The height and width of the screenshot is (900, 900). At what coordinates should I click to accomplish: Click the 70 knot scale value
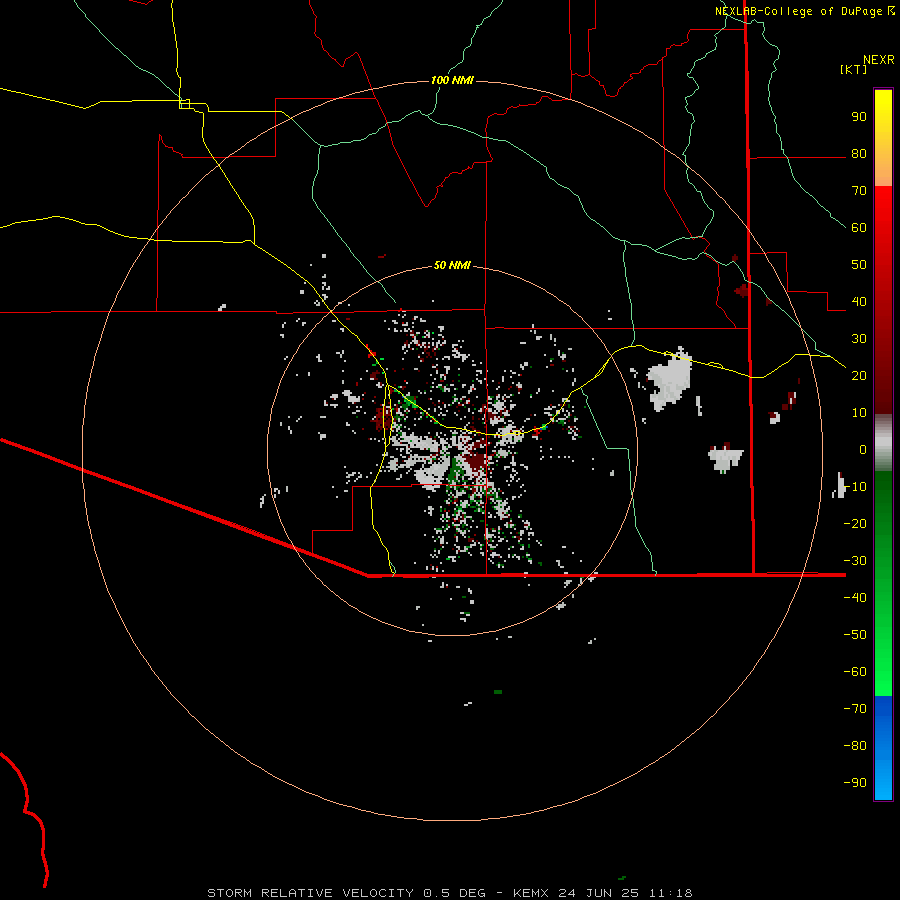(859, 191)
